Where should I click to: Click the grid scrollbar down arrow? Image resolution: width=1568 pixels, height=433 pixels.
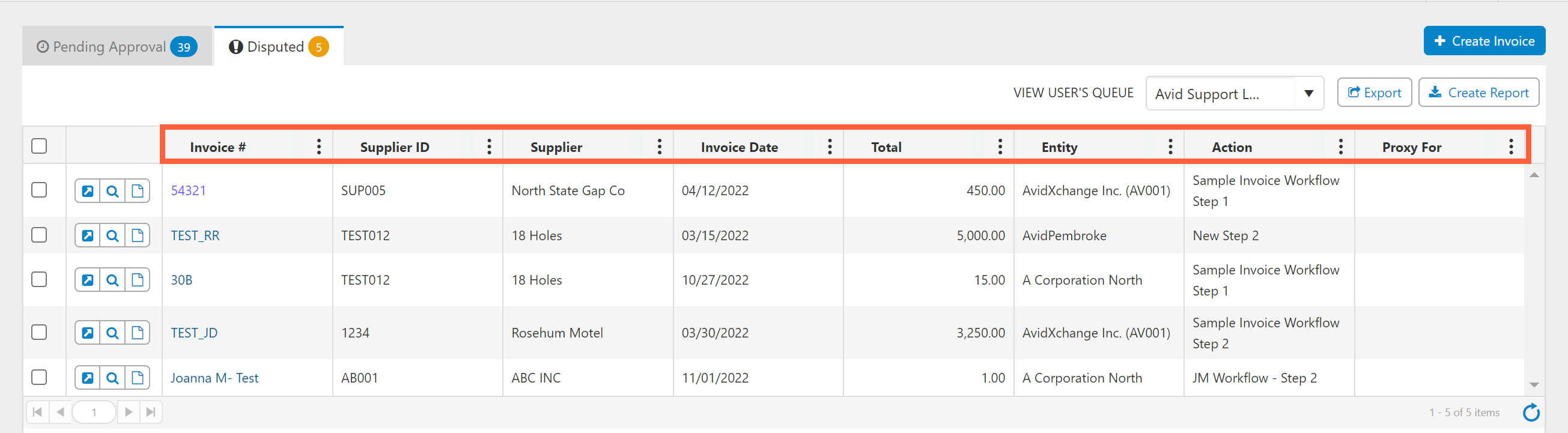coord(1534,385)
